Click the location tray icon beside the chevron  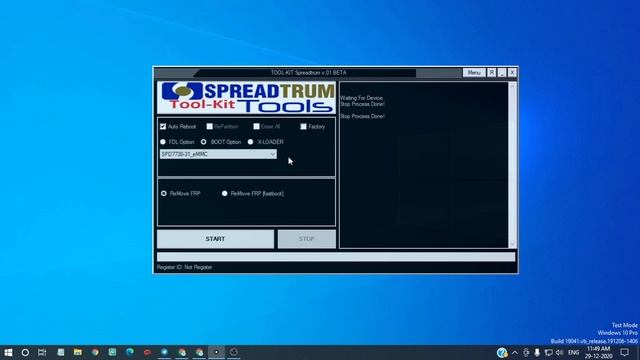526,353
